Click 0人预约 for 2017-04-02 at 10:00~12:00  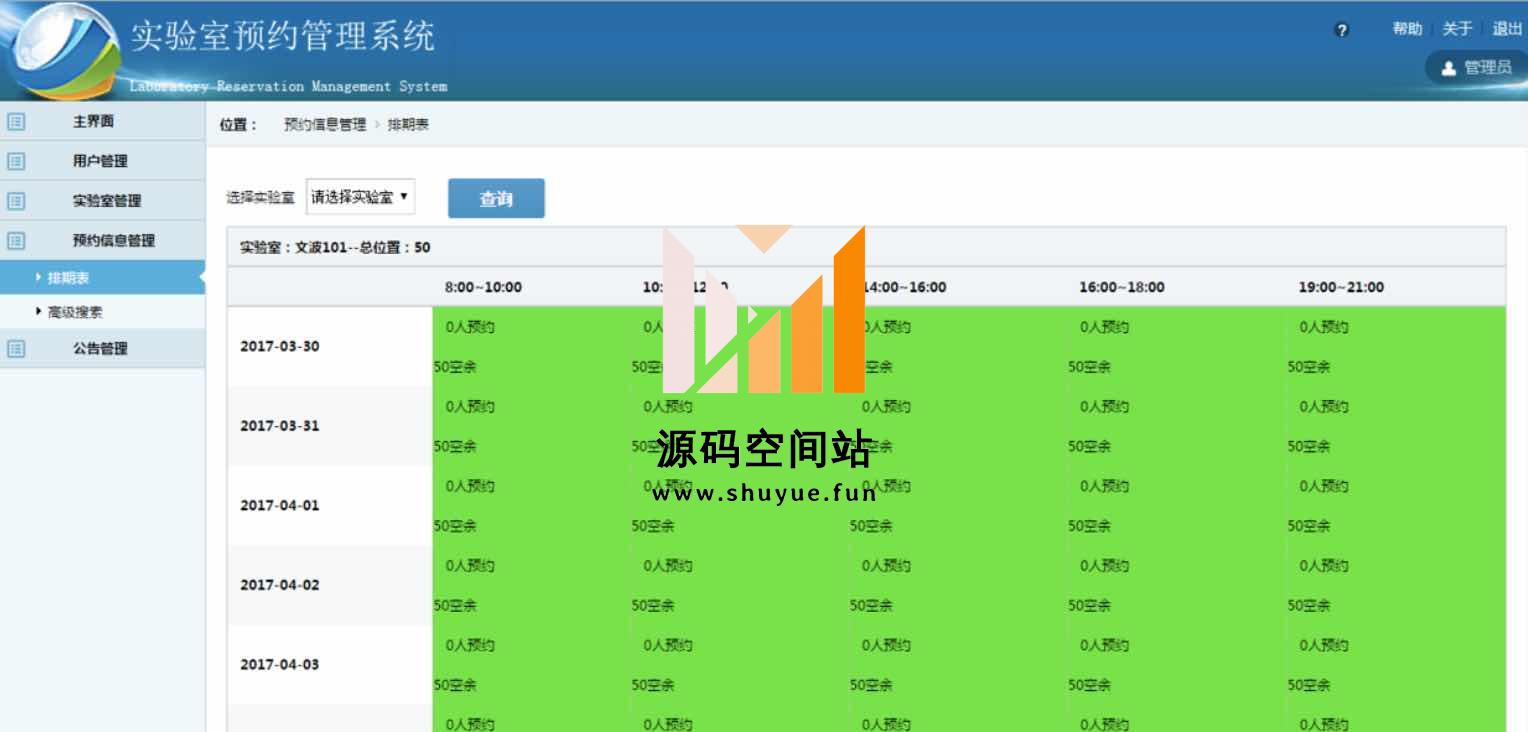[668, 566]
